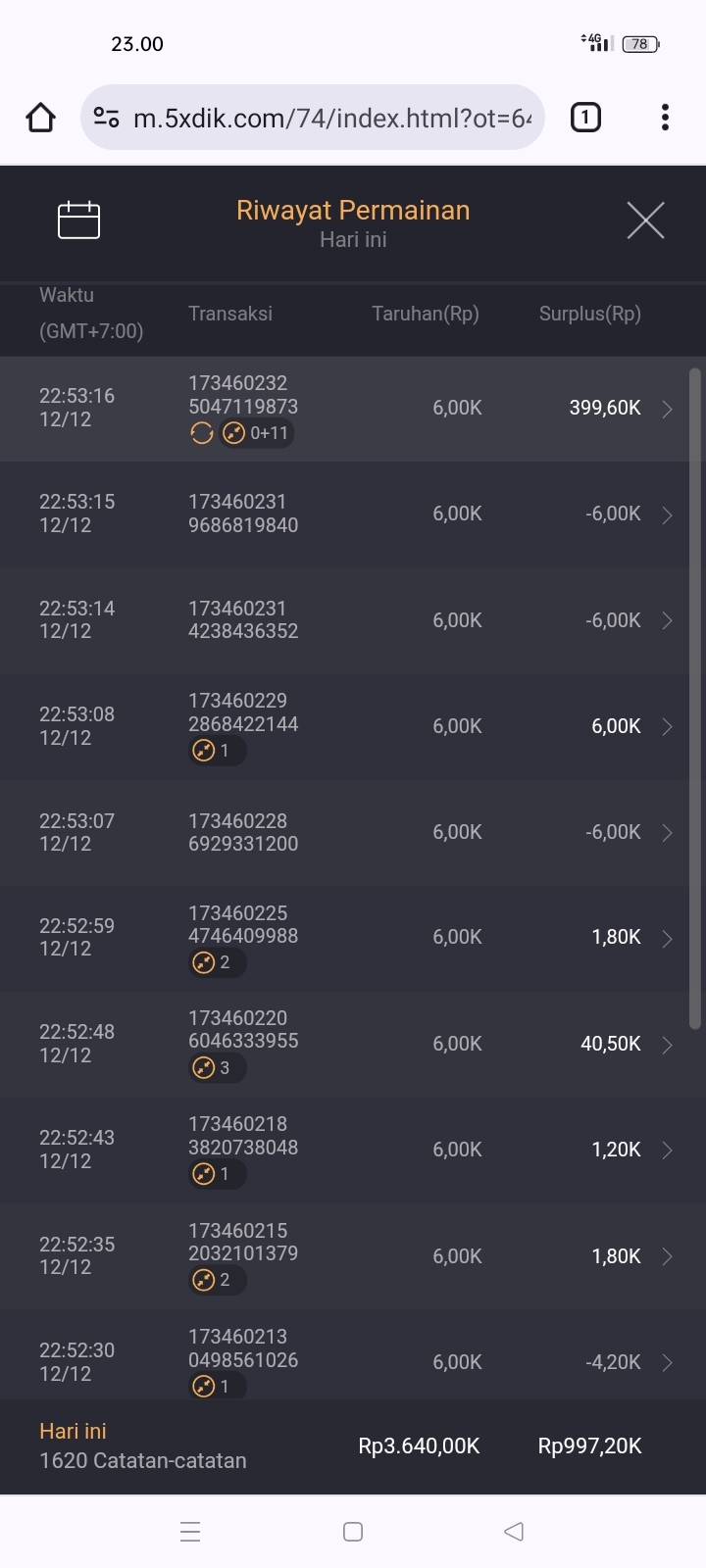
Task: Tap the site info icon in address bar
Action: (106, 119)
